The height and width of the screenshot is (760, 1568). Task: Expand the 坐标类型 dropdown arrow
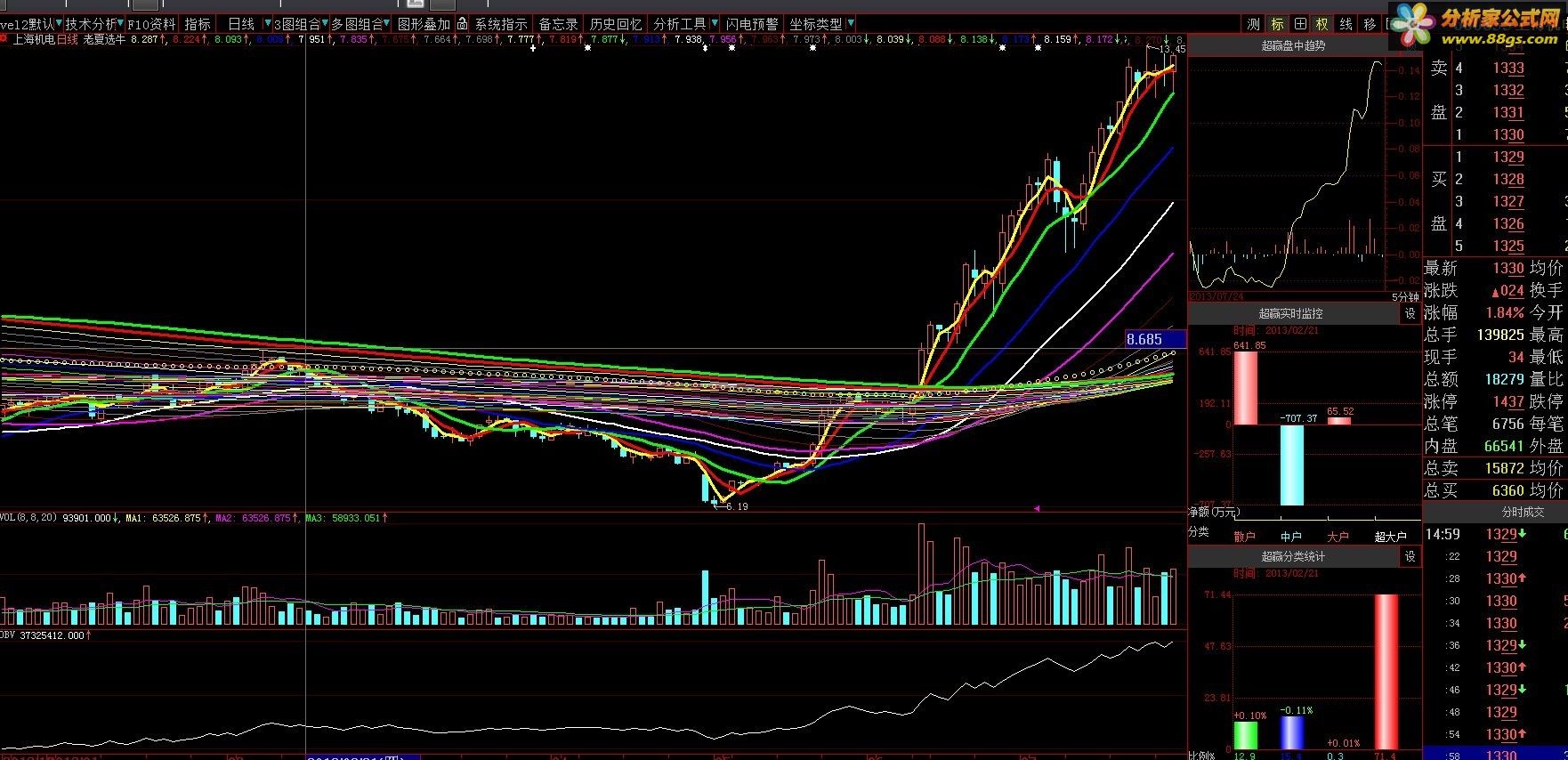point(851,24)
